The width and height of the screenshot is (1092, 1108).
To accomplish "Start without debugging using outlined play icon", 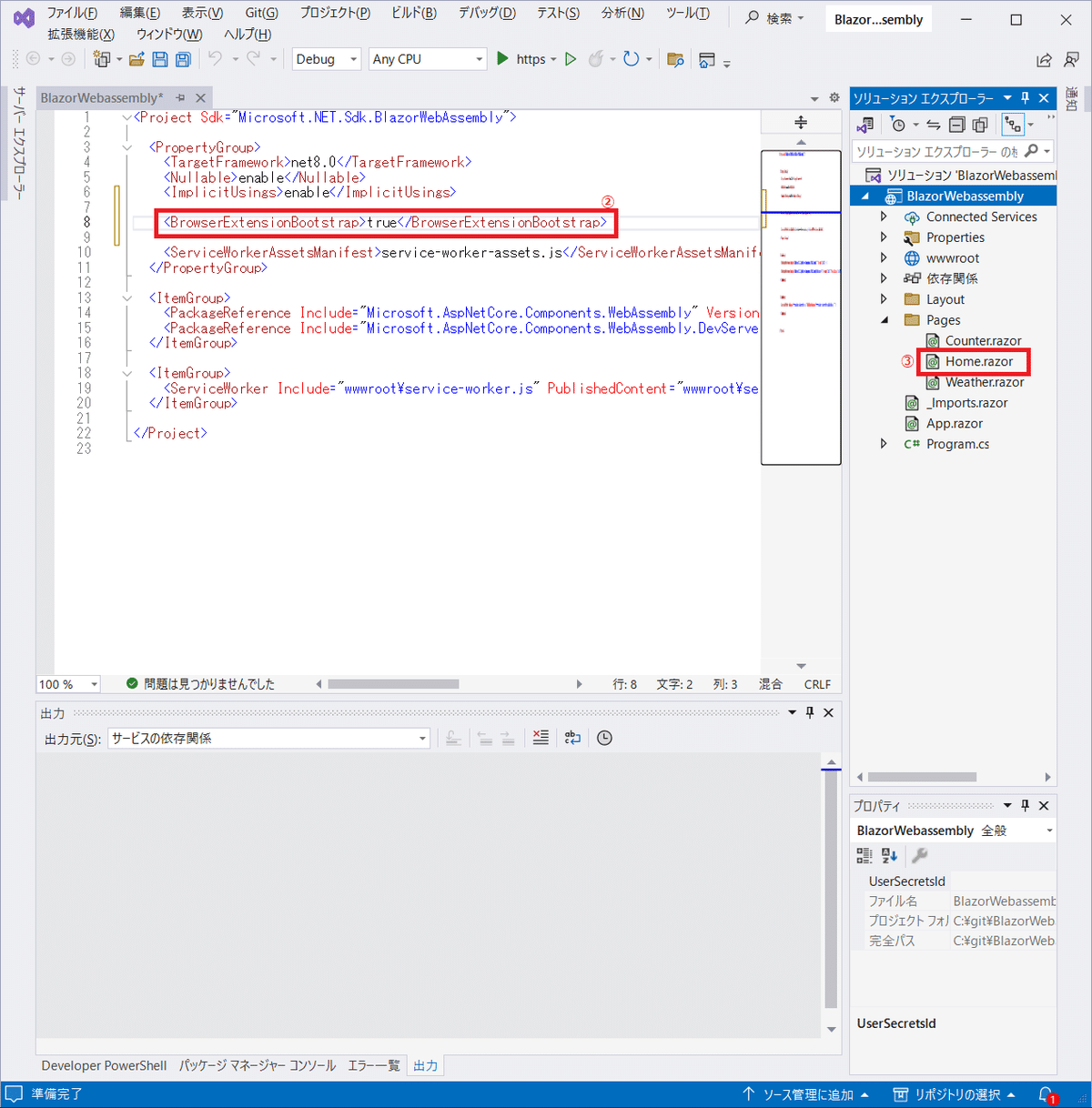I will click(x=571, y=59).
